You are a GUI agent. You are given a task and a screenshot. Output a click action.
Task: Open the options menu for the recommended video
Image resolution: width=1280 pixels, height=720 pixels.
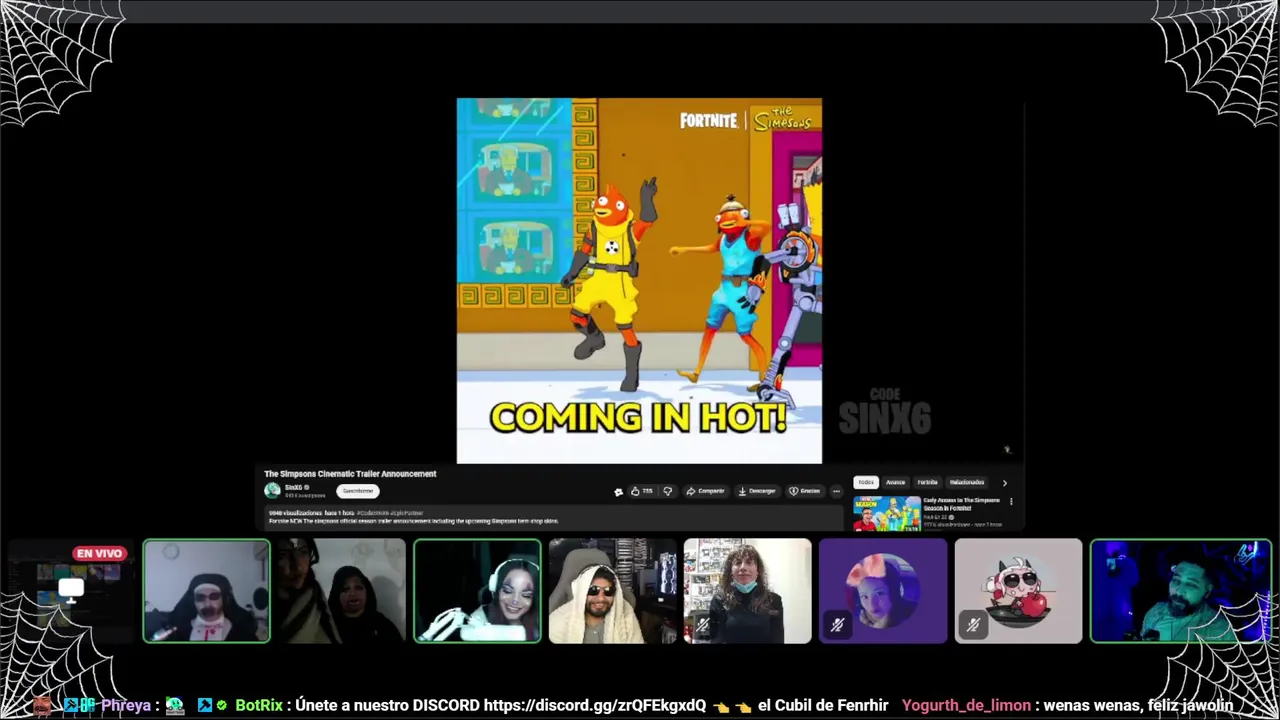(x=1011, y=502)
